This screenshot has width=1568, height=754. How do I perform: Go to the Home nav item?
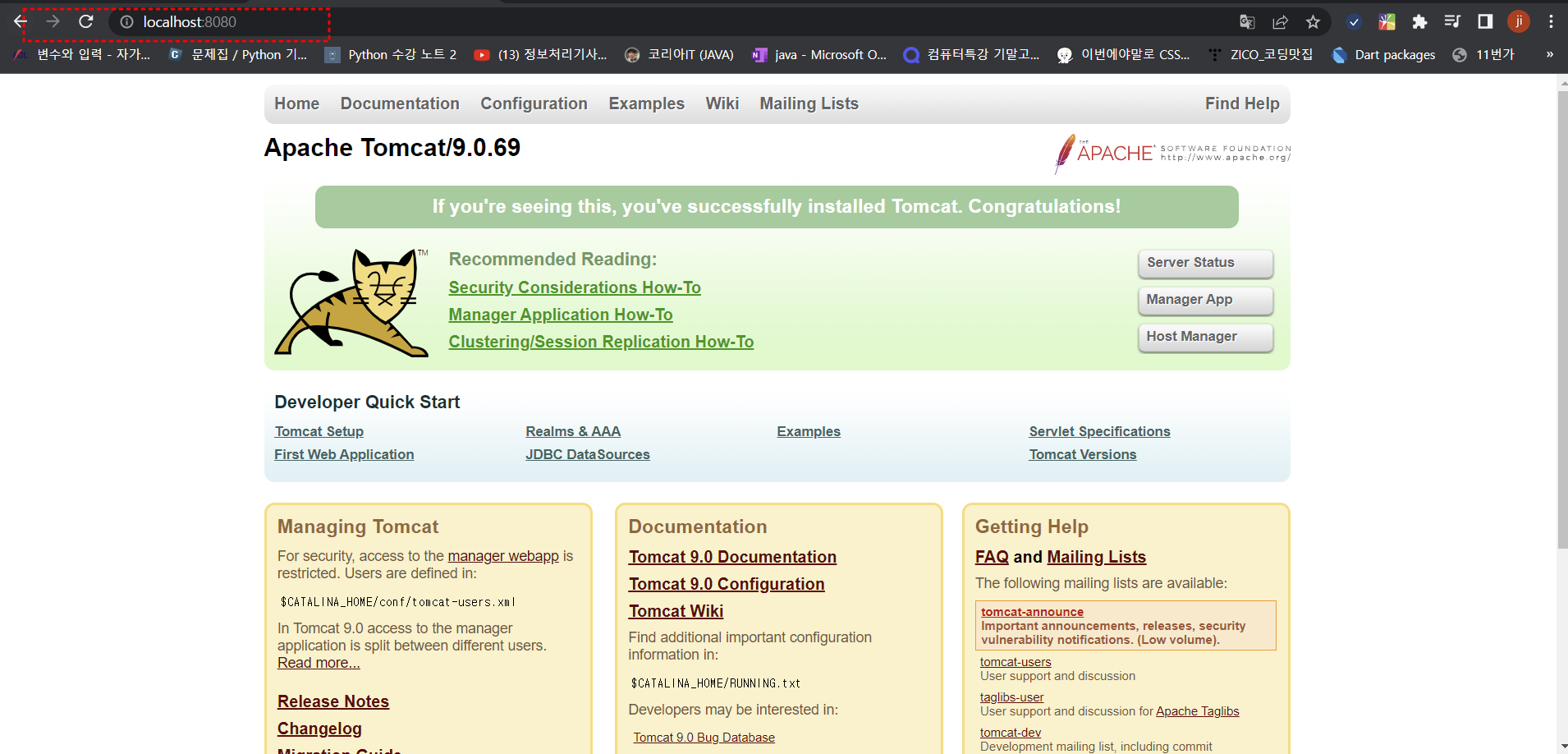click(296, 103)
